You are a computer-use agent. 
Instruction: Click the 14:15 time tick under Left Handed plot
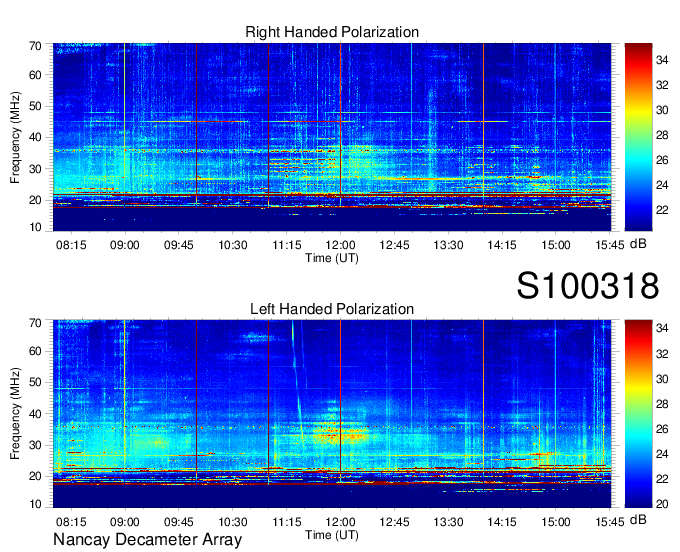click(x=502, y=522)
